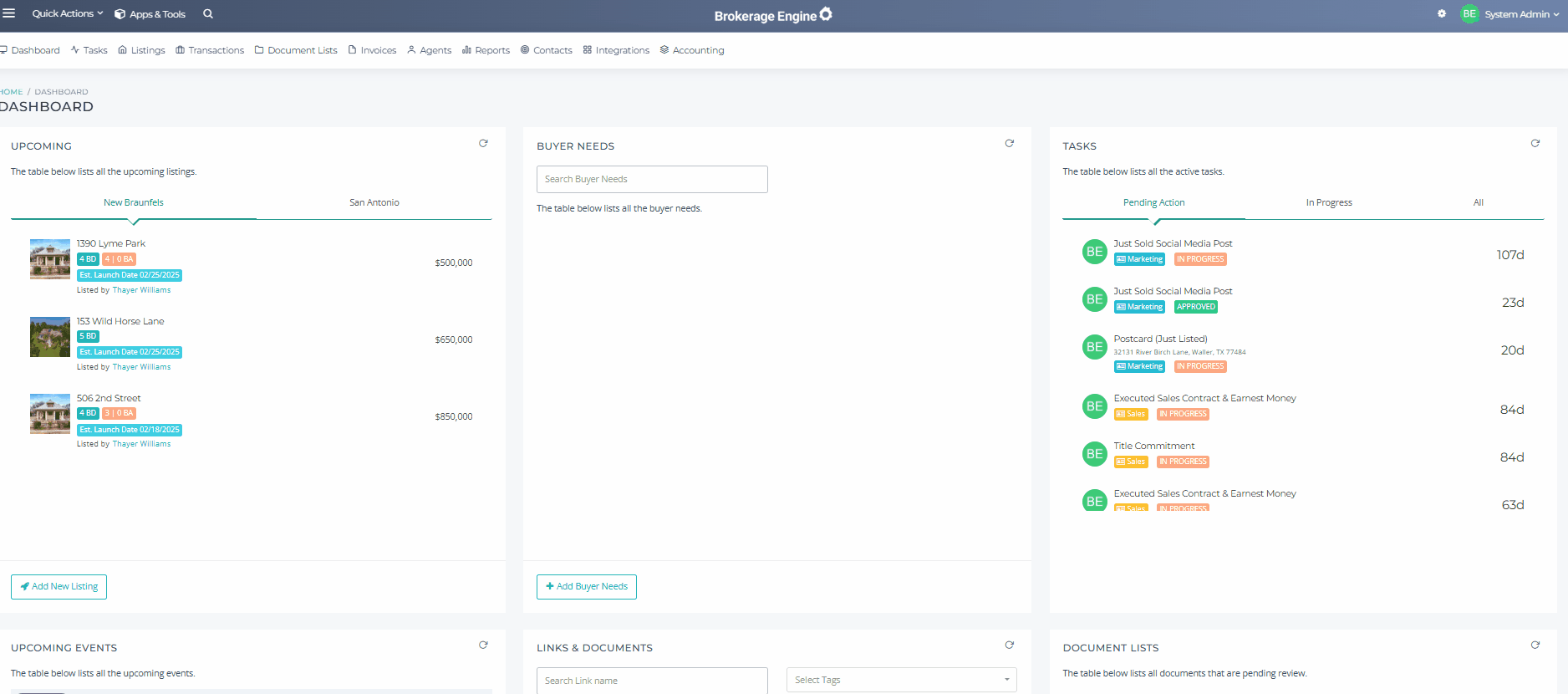Screen dimensions: 1568x694
Task: Open the settings gear in header
Action: [x=1442, y=13]
